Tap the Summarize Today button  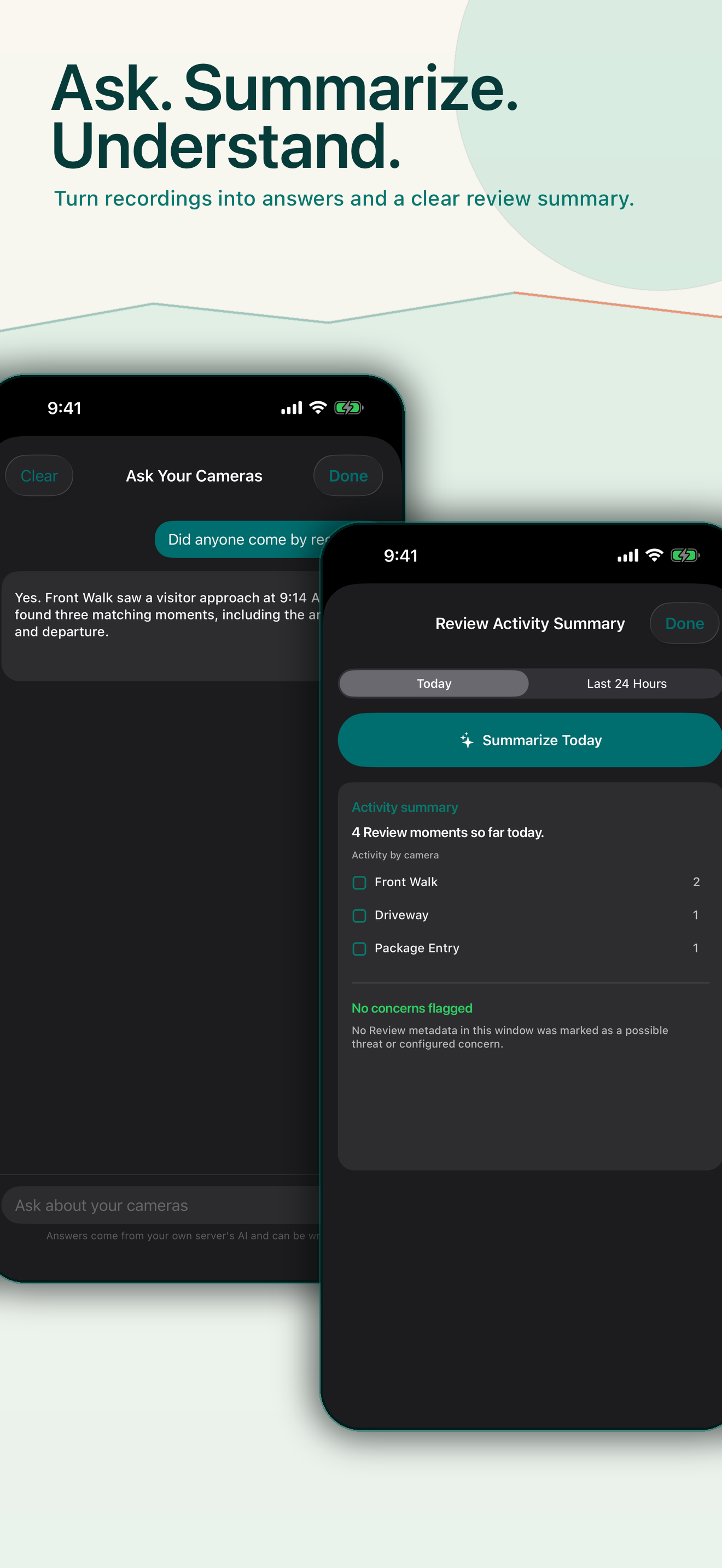(x=529, y=740)
